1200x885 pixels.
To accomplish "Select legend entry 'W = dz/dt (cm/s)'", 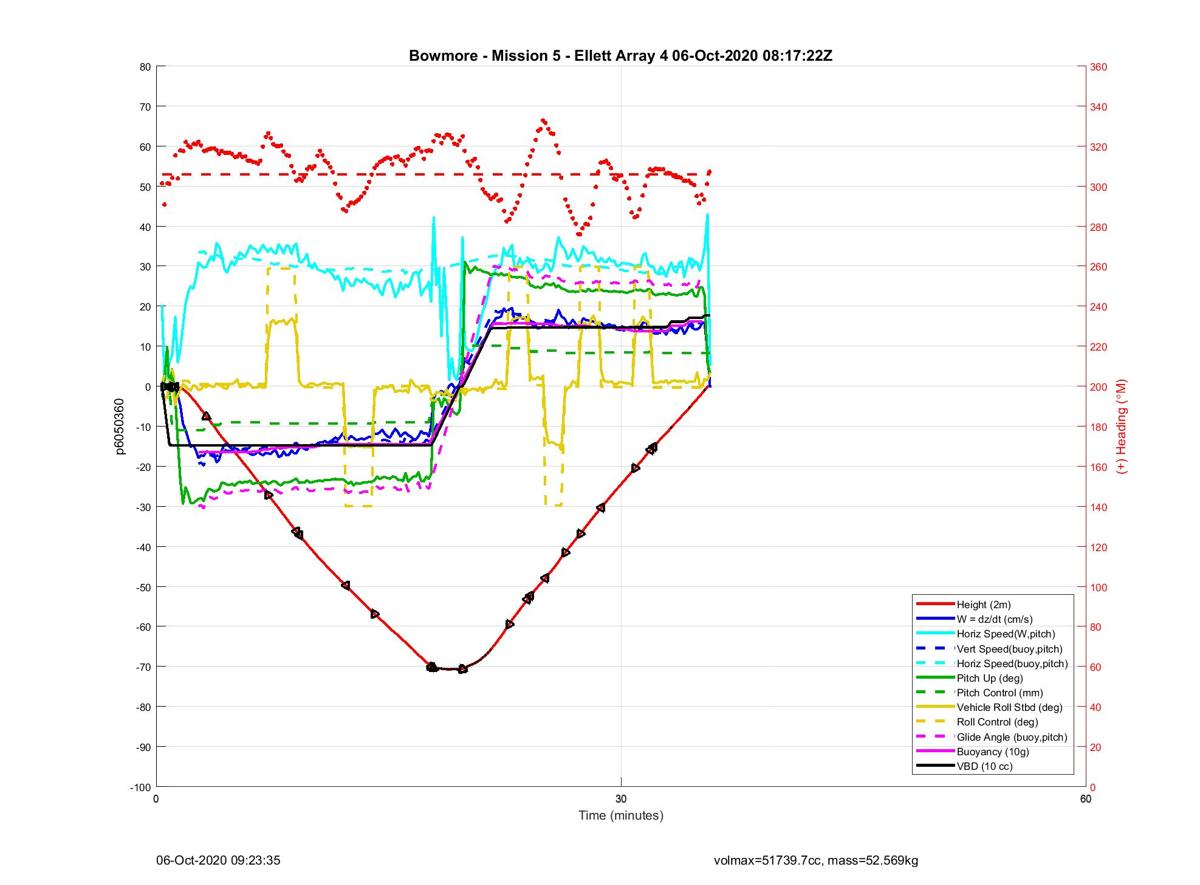I will (995, 619).
